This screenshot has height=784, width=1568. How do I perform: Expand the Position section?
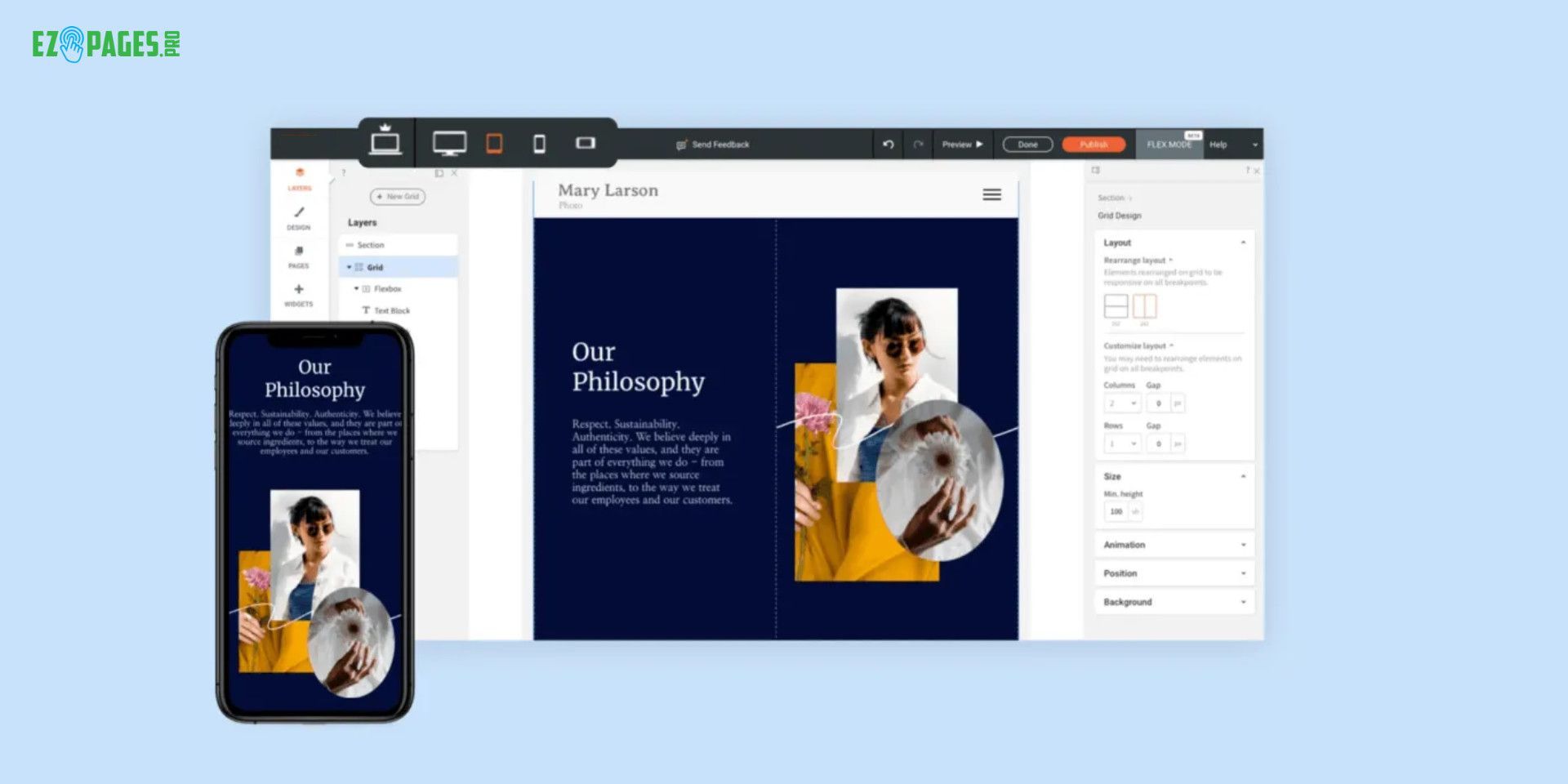[x=1174, y=573]
